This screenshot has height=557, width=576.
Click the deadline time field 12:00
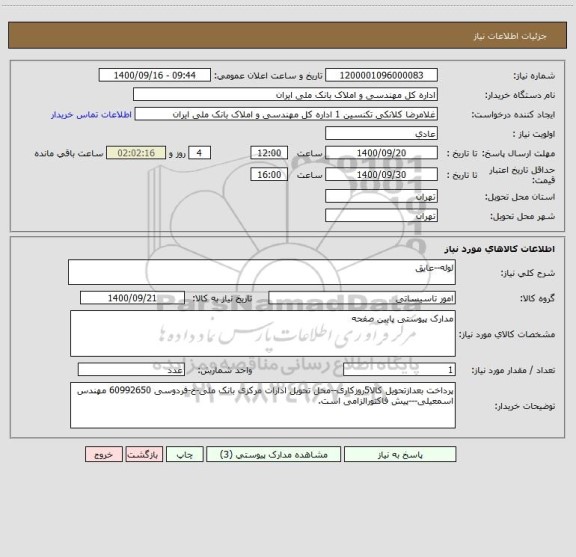[269, 153]
